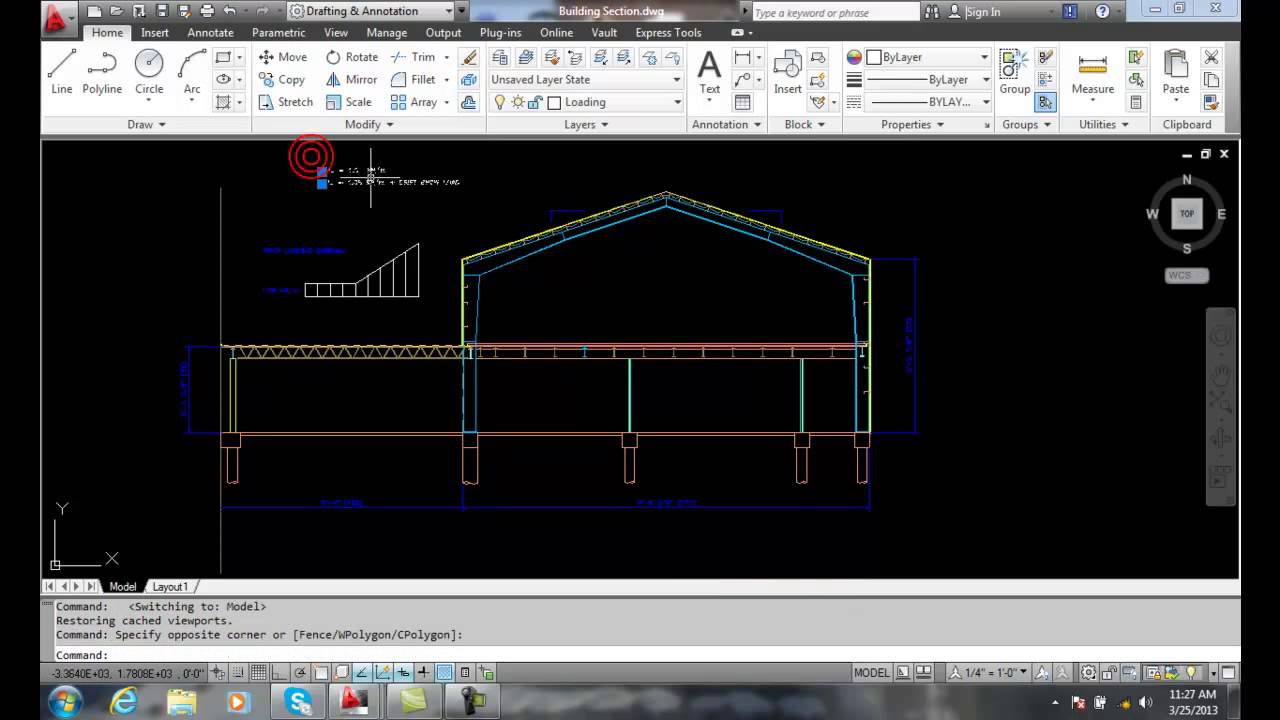Open the ByLayer lineweight dropdown
Screen dimensions: 1280x720
coord(927,80)
